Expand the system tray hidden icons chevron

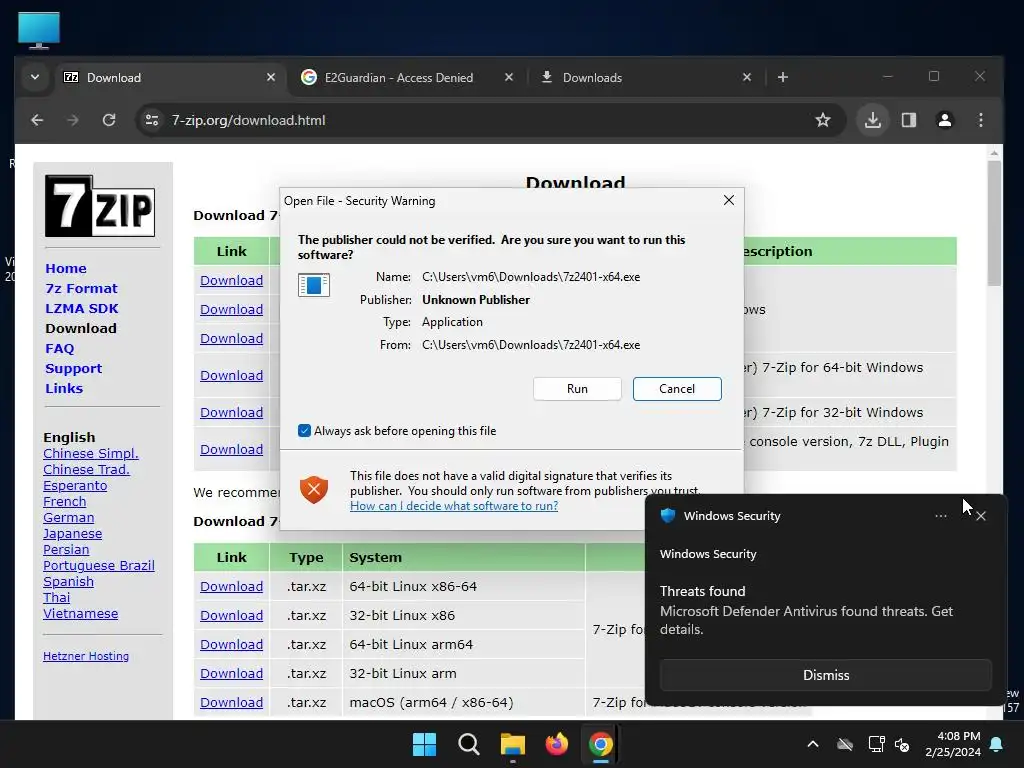[x=812, y=744]
